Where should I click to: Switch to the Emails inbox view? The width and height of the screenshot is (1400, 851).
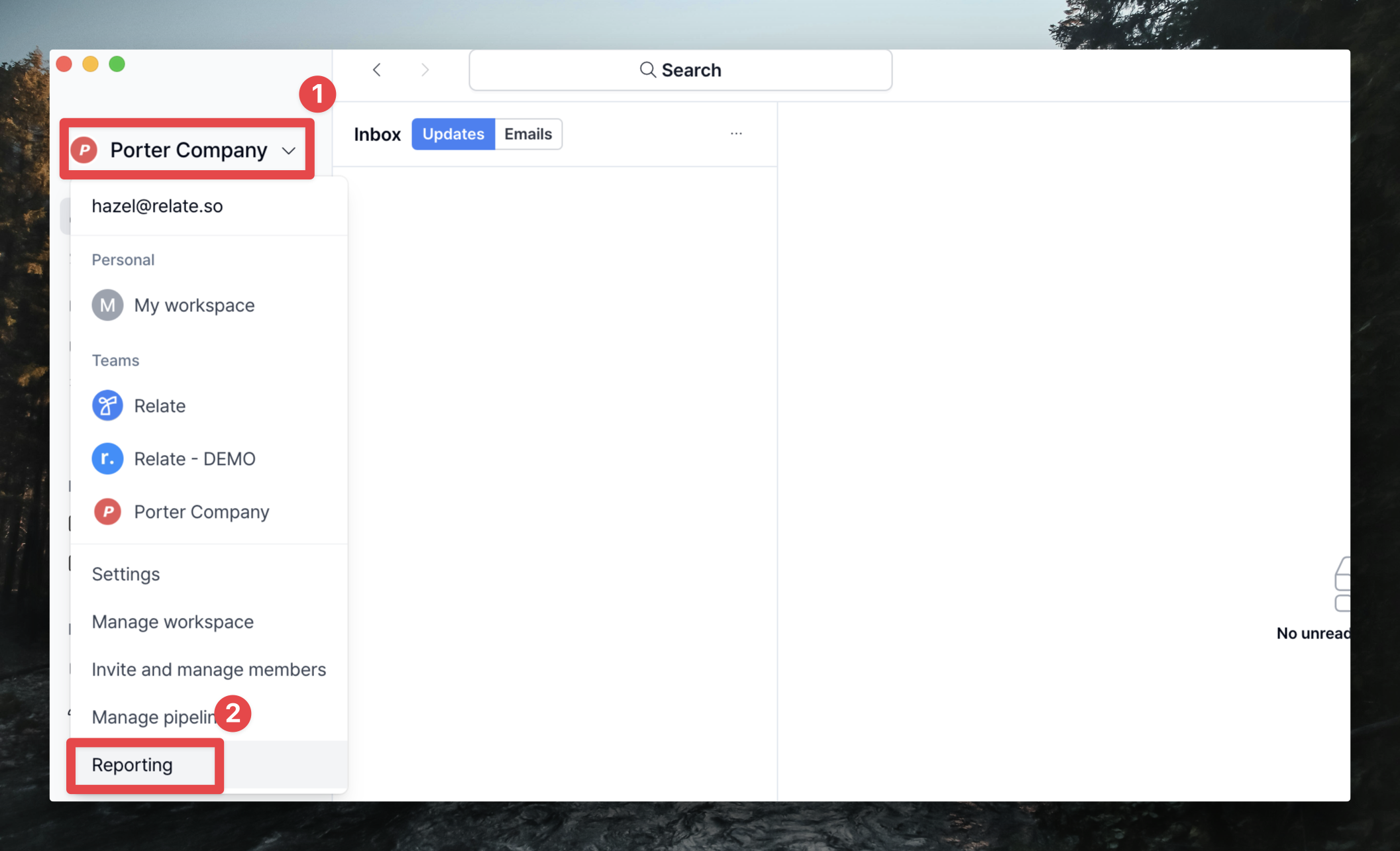pos(528,134)
